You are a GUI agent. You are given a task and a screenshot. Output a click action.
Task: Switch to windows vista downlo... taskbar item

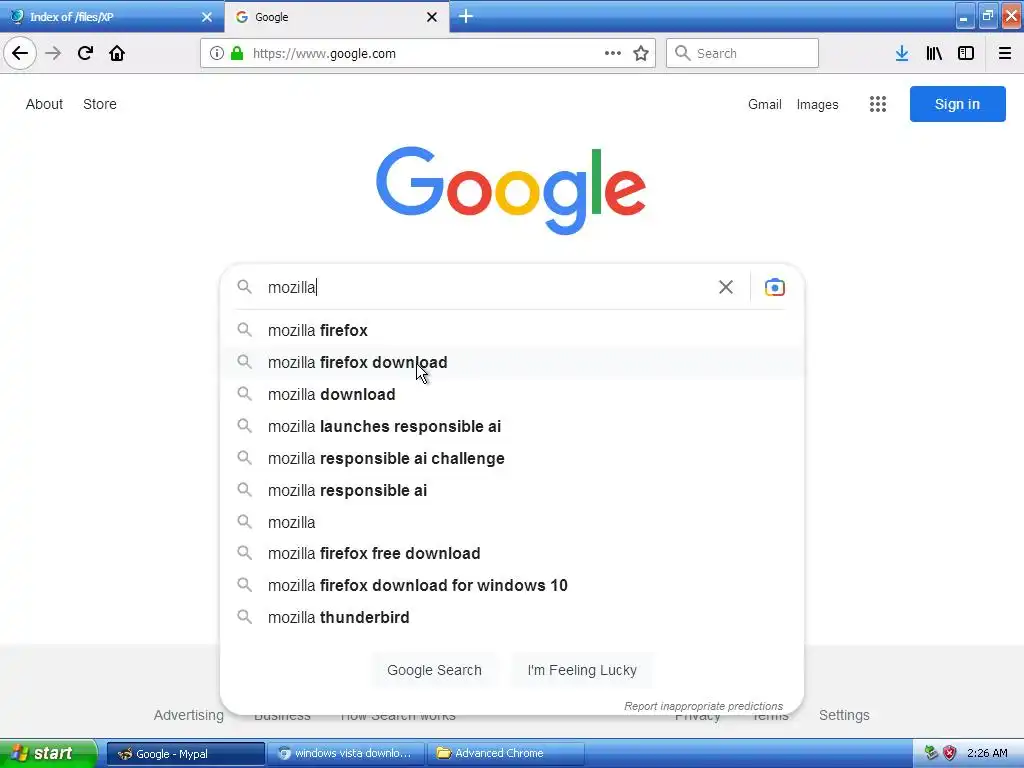point(345,754)
